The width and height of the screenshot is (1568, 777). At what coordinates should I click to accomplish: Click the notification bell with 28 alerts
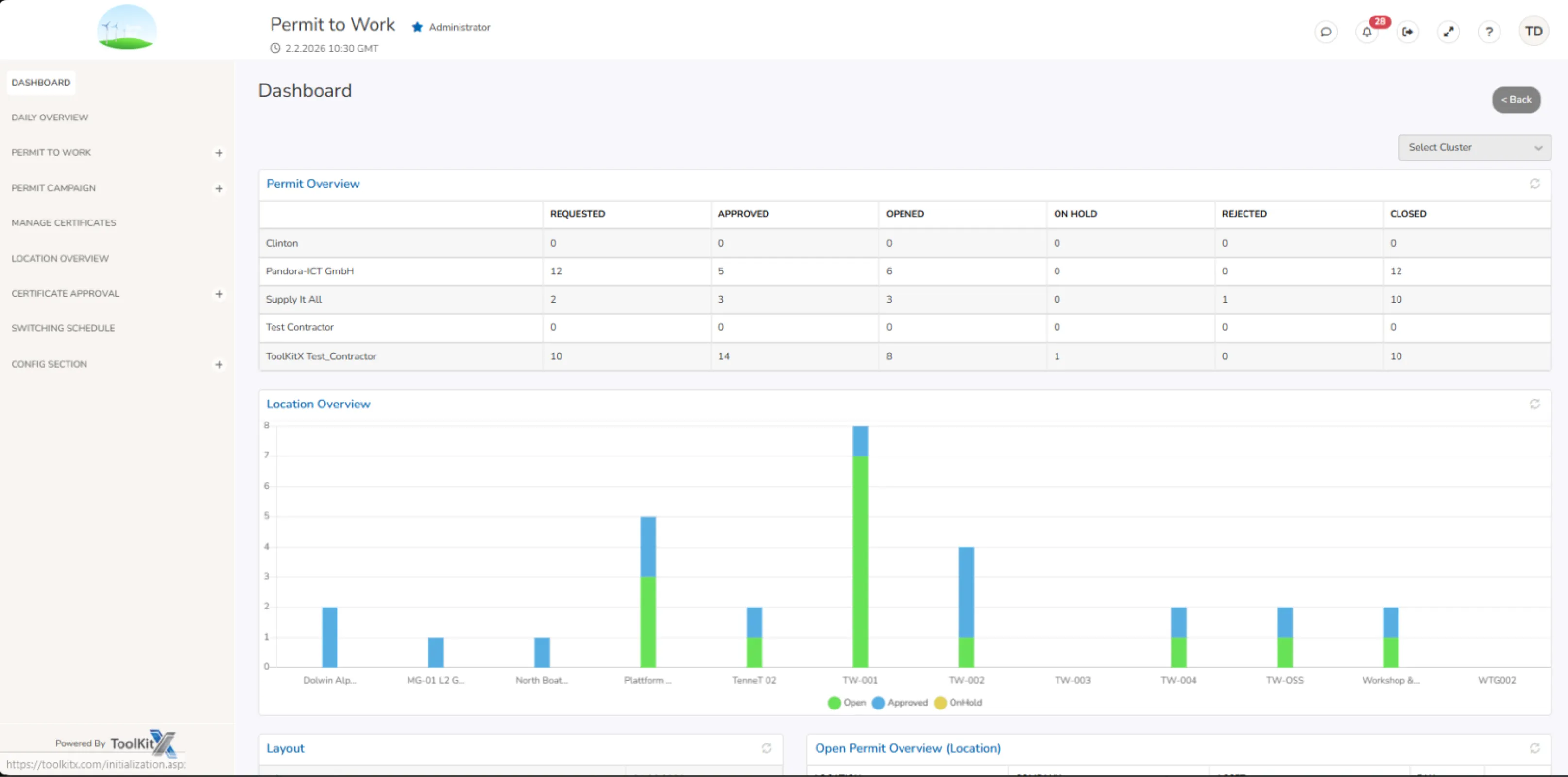(x=1366, y=32)
